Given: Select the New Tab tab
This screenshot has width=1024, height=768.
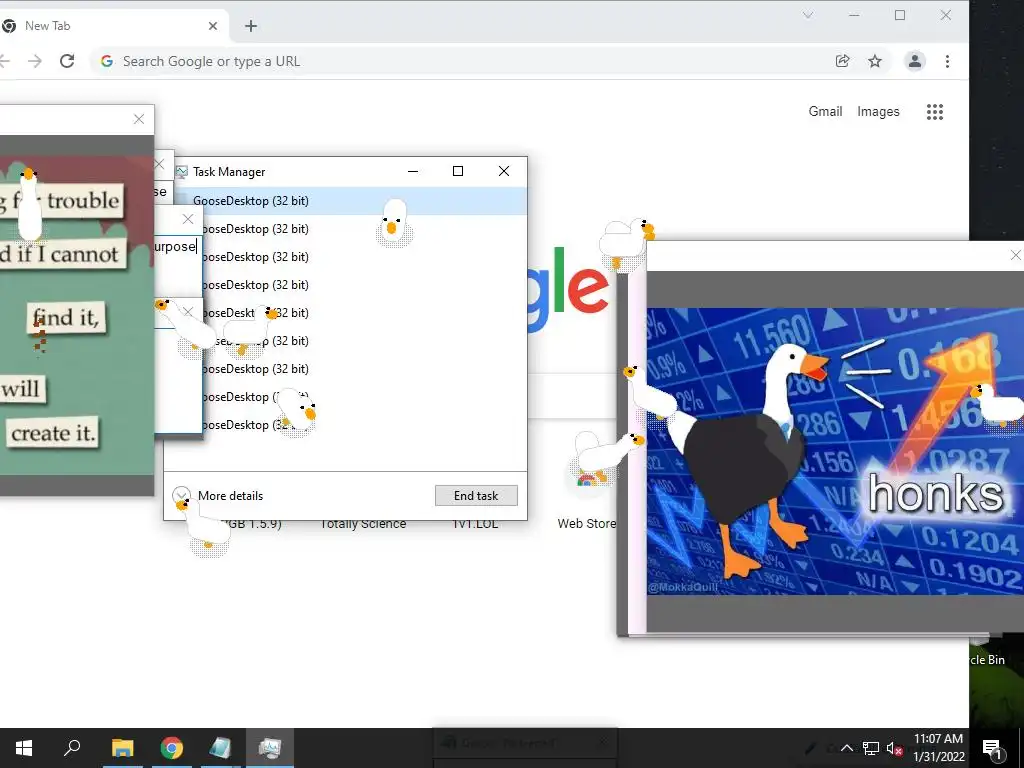Looking at the screenshot, I should [x=111, y=26].
